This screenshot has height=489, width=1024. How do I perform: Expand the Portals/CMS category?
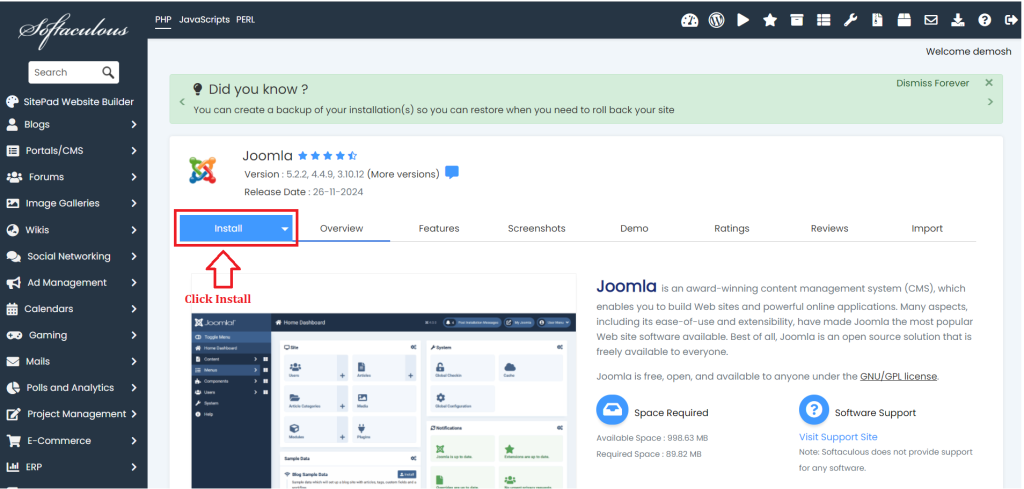coord(73,151)
